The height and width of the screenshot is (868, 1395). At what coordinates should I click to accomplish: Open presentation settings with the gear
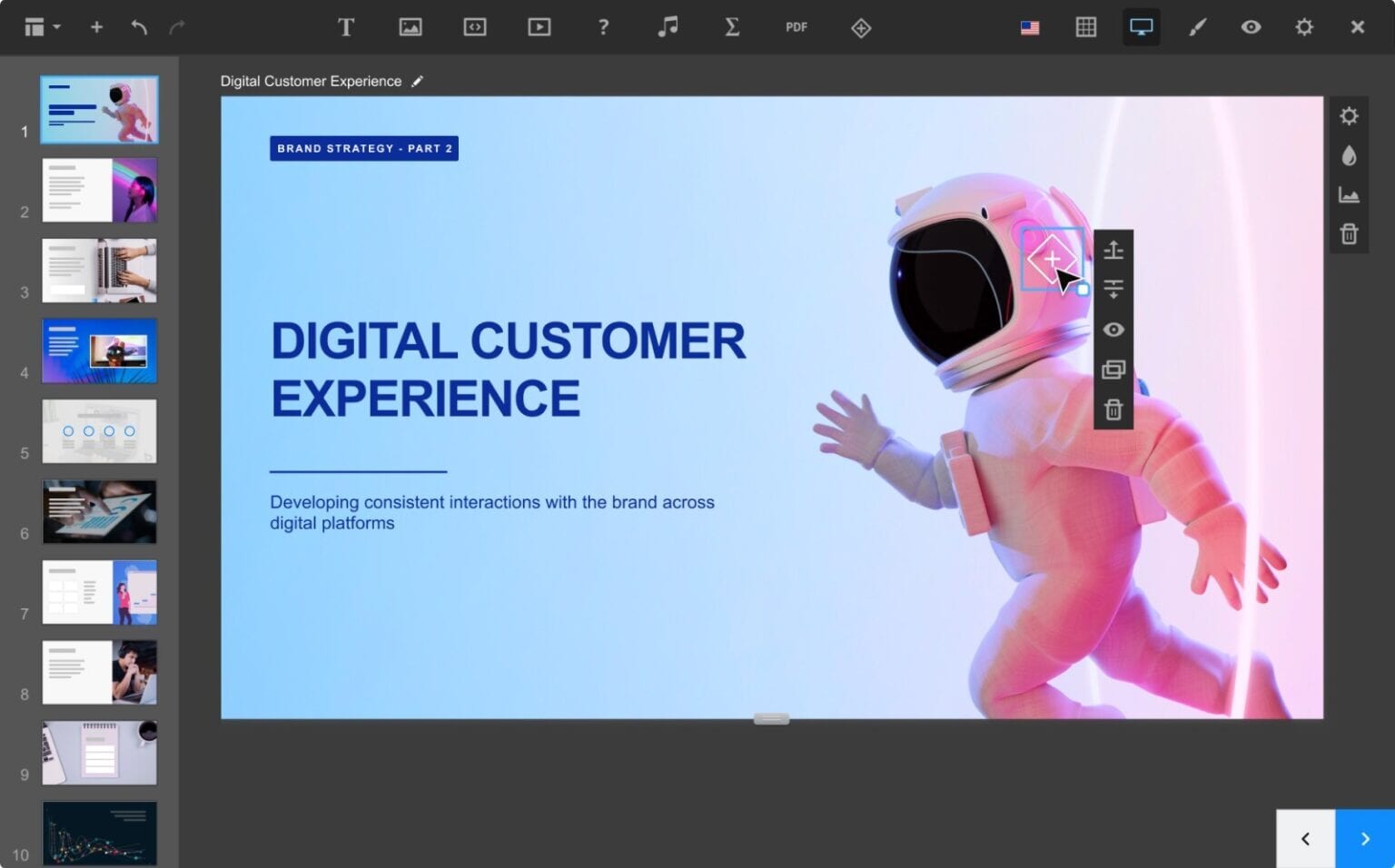pos(1305,27)
